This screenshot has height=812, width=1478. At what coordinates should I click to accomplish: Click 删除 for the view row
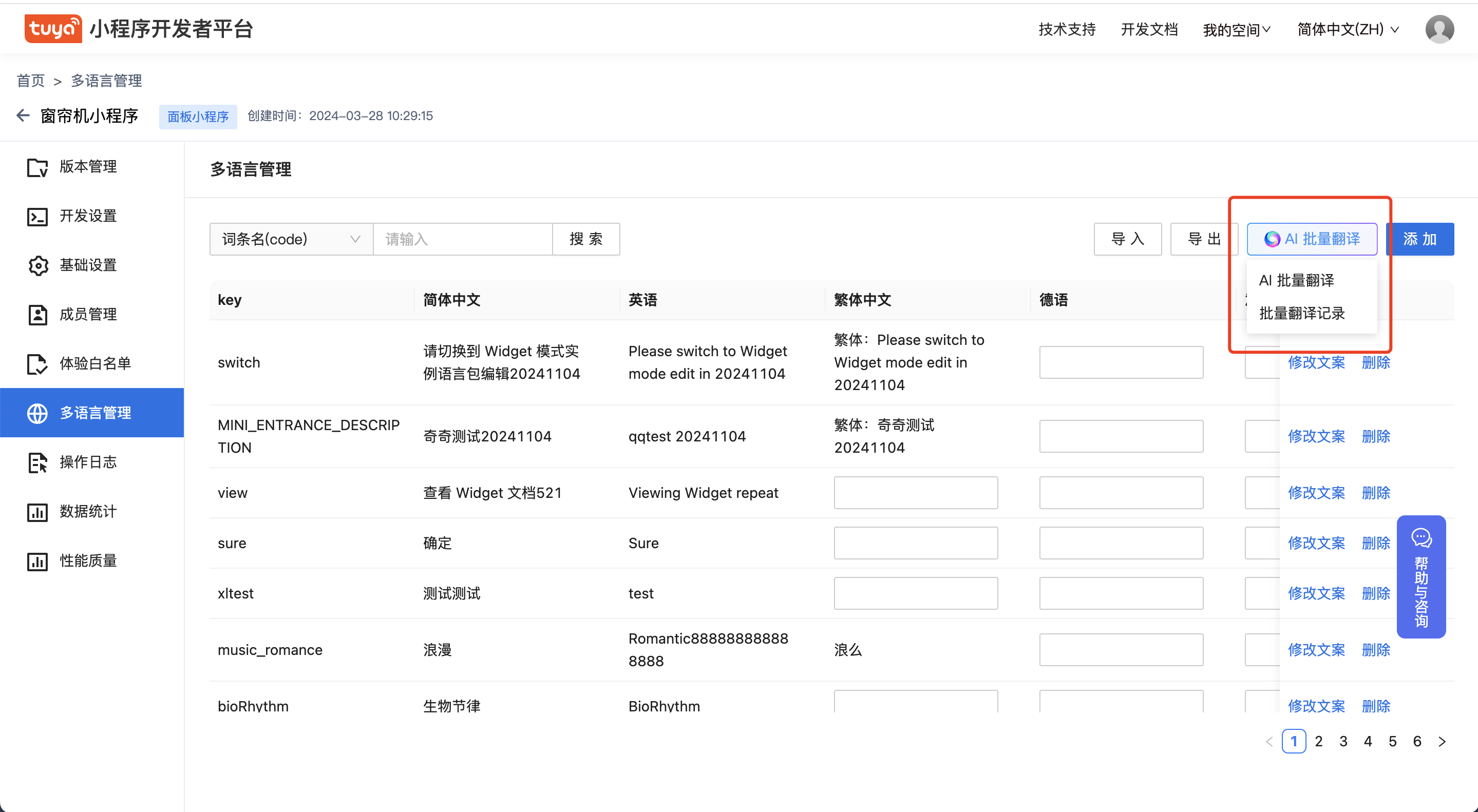tap(1375, 493)
